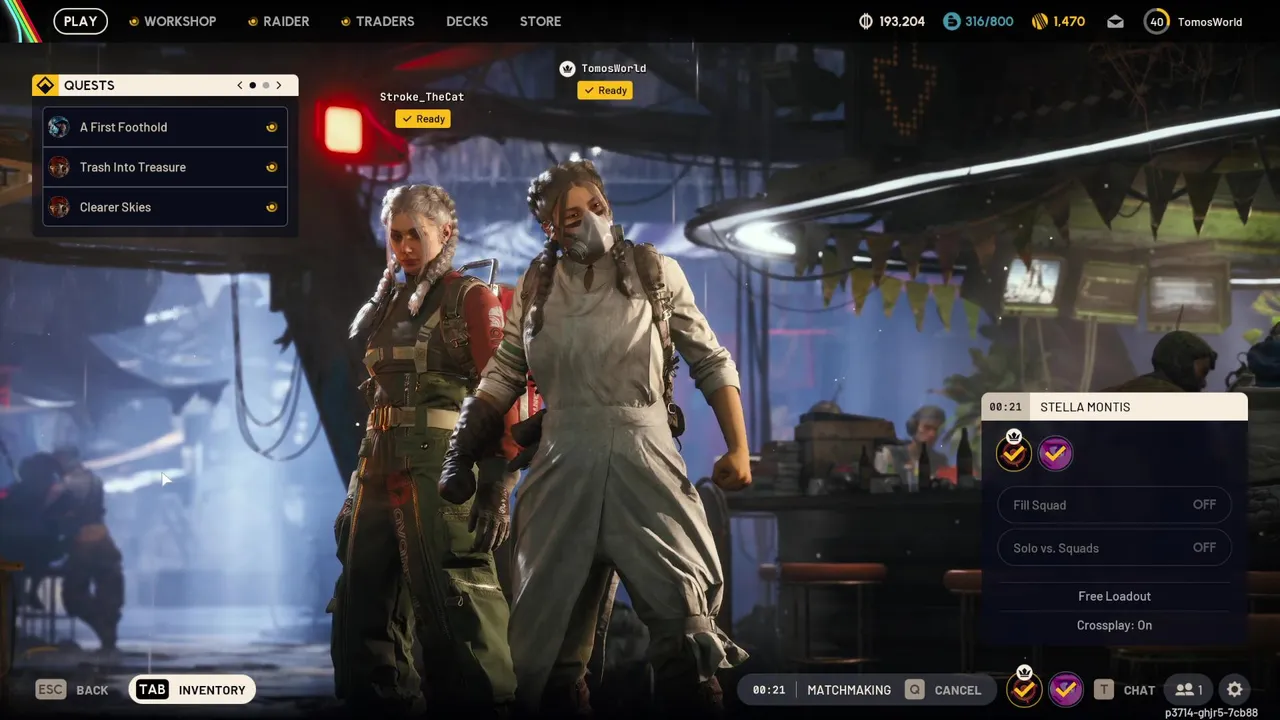This screenshot has width=1280, height=720.
Task: Open the squad members icon
Action: point(1188,690)
